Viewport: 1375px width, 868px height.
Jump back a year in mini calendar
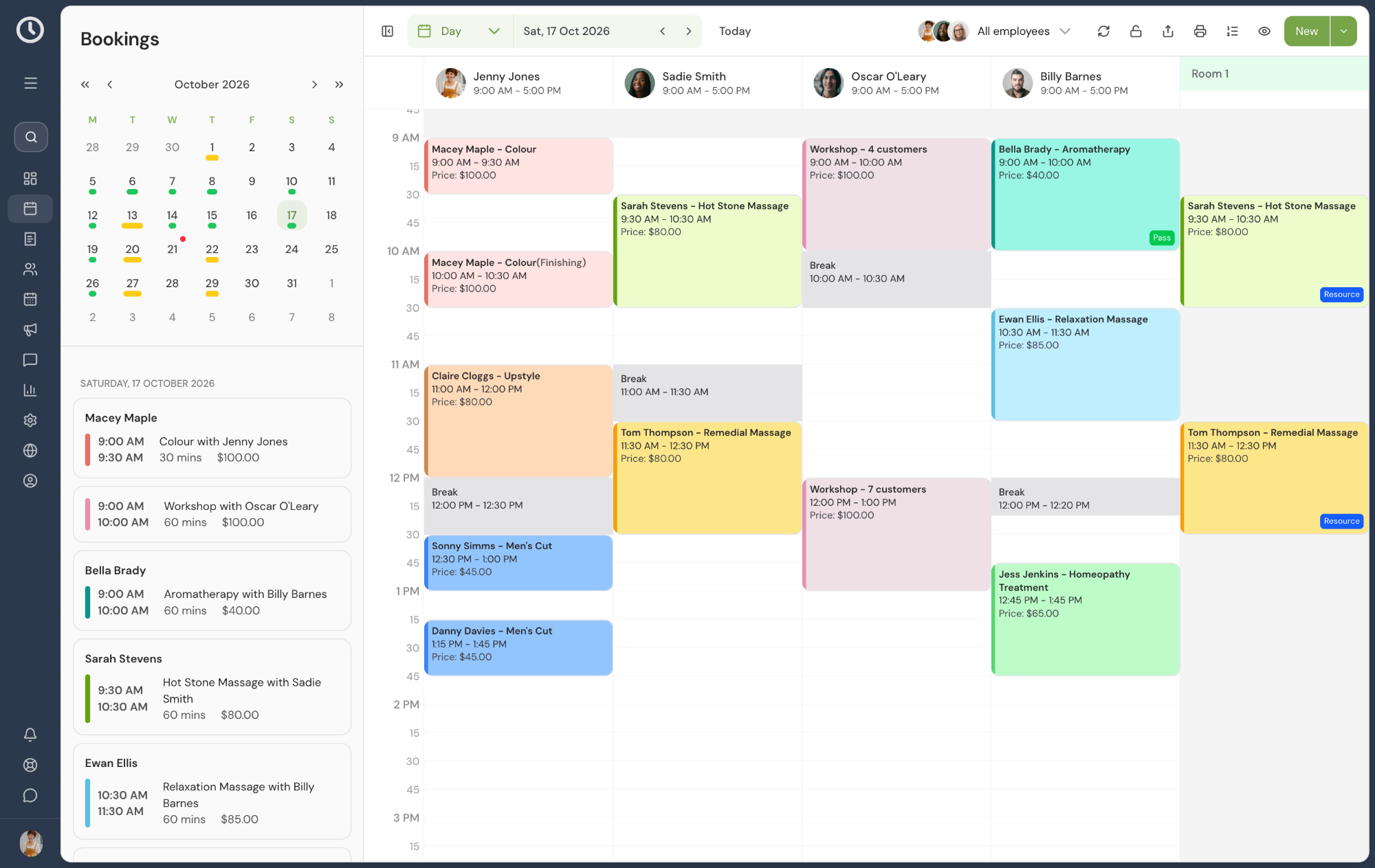tap(85, 85)
